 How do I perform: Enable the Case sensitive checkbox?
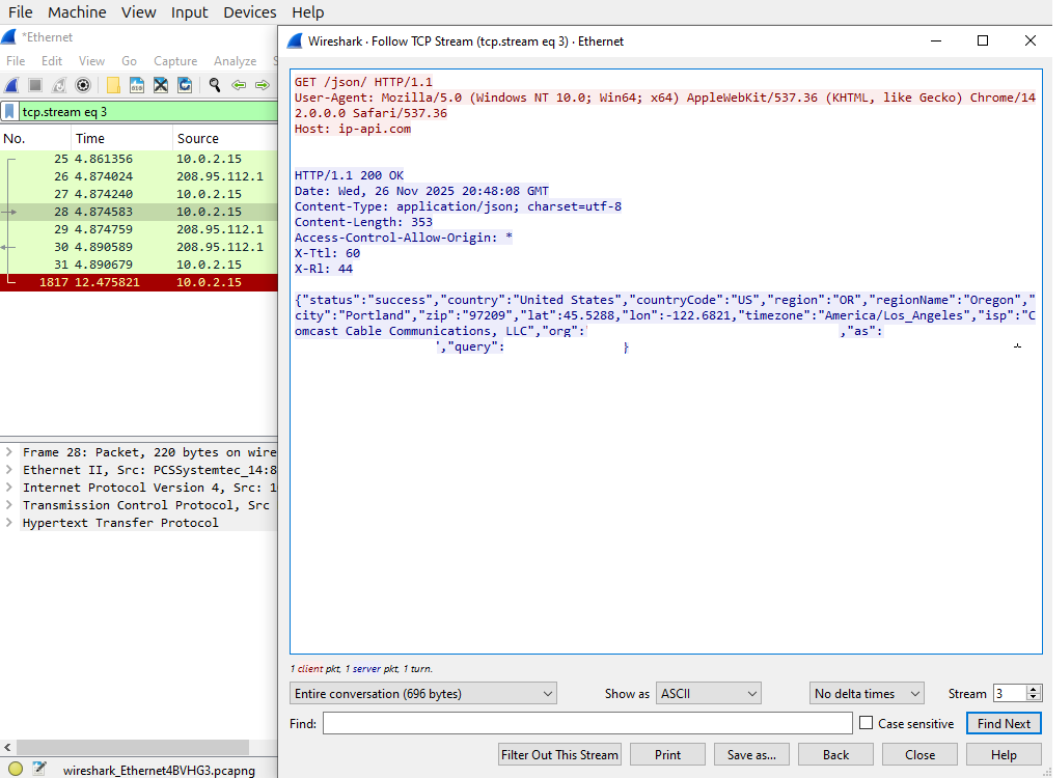pyautogui.click(x=866, y=723)
